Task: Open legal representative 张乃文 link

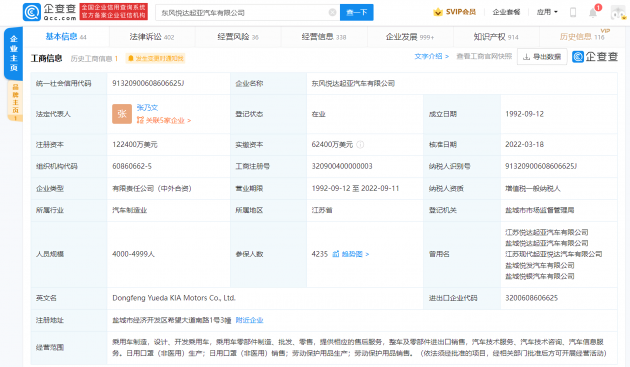Action: click(x=147, y=108)
